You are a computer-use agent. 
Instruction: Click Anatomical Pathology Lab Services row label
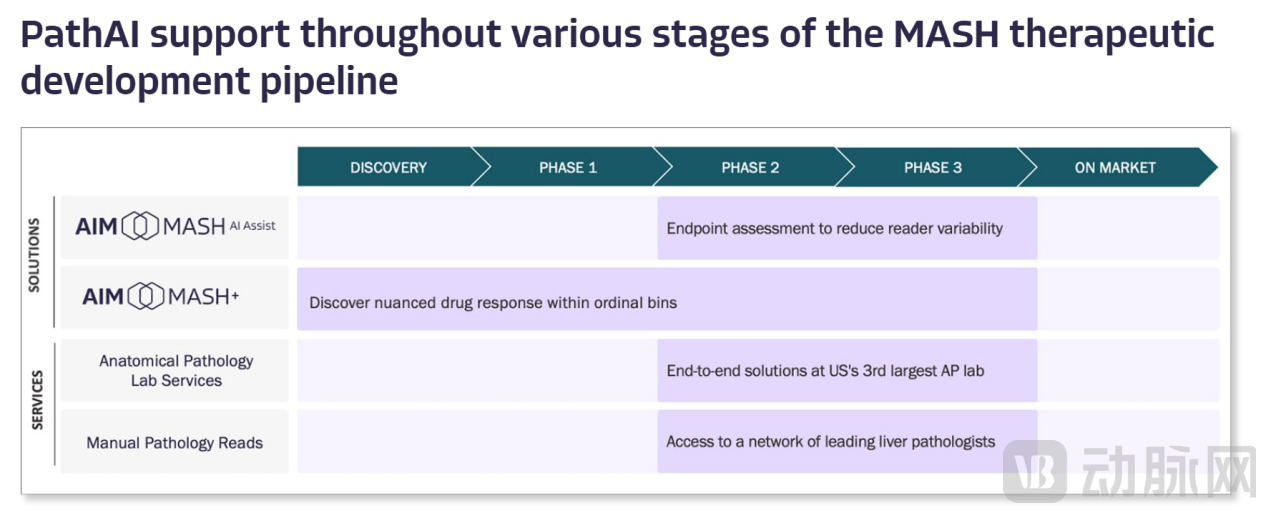pos(175,371)
